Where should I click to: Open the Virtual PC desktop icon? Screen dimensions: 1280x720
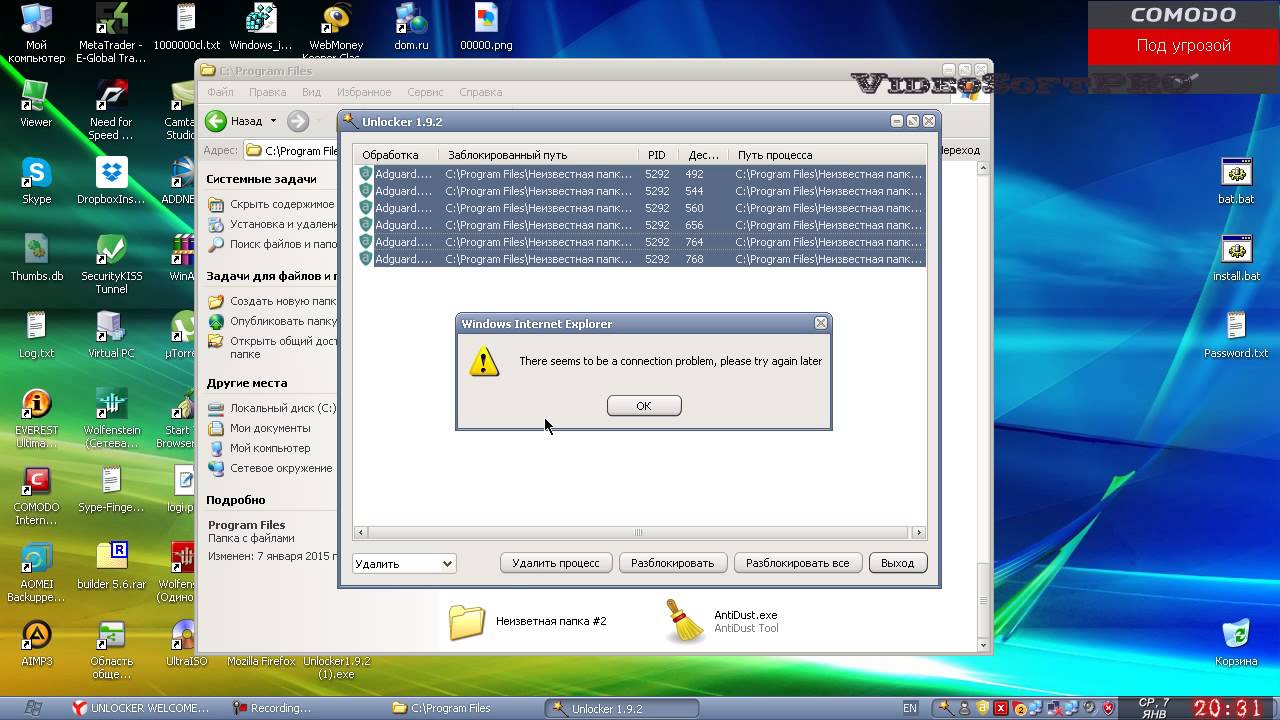click(111, 335)
